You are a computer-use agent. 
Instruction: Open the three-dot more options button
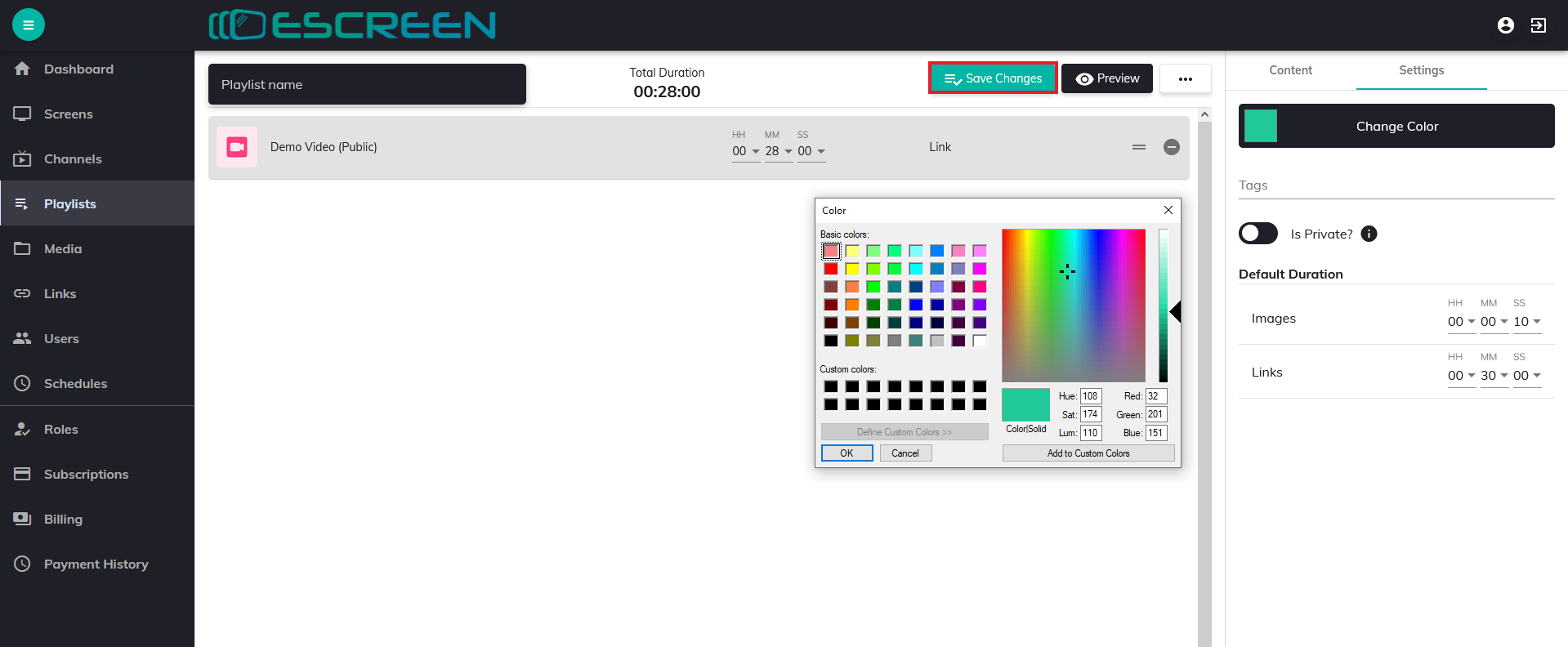1185,78
